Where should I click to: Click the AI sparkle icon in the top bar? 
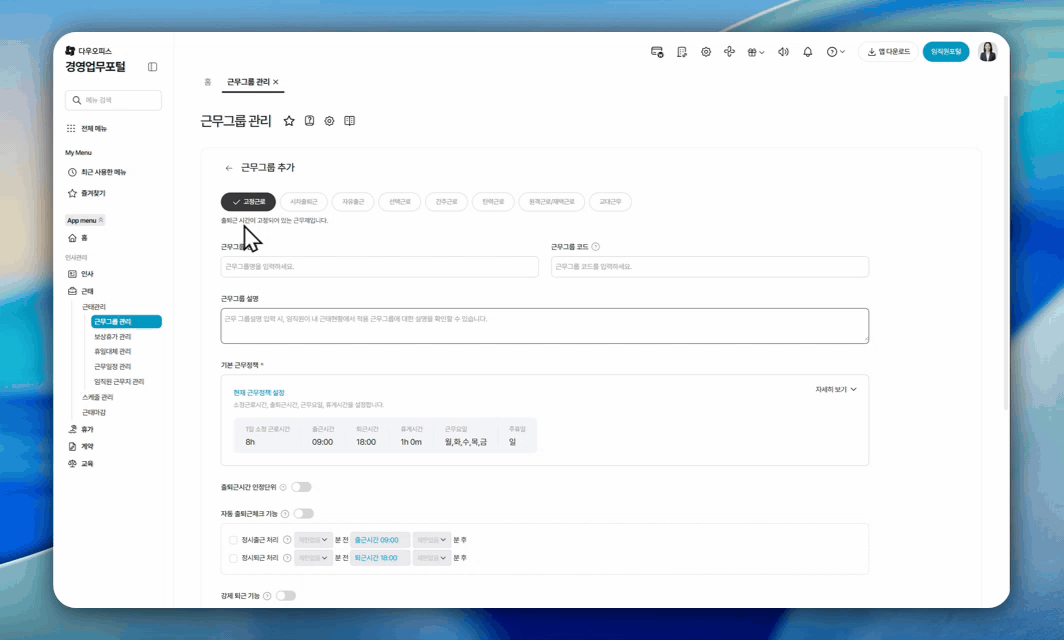coord(729,52)
